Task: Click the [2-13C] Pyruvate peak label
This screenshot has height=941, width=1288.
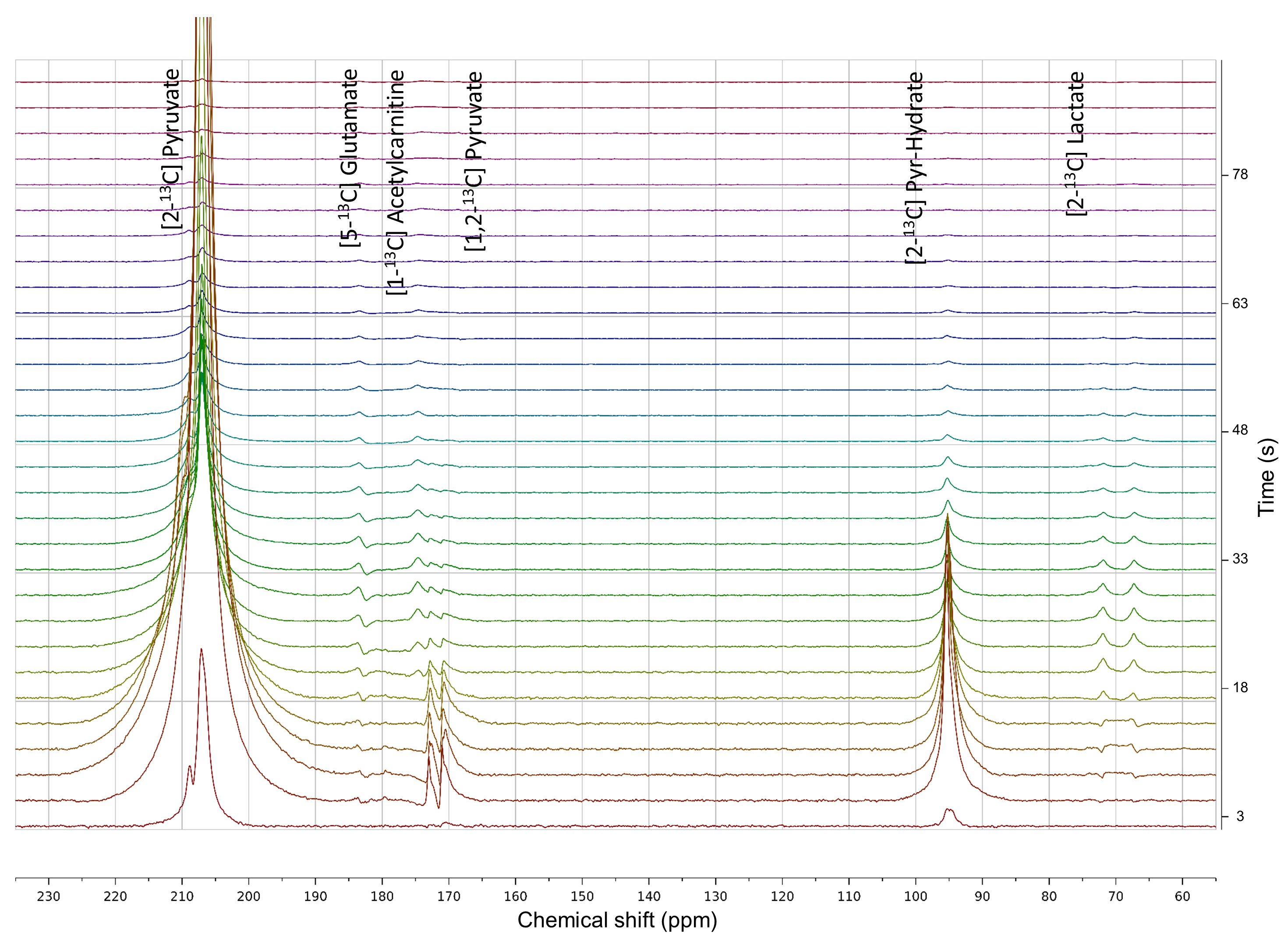Action: coord(171,149)
